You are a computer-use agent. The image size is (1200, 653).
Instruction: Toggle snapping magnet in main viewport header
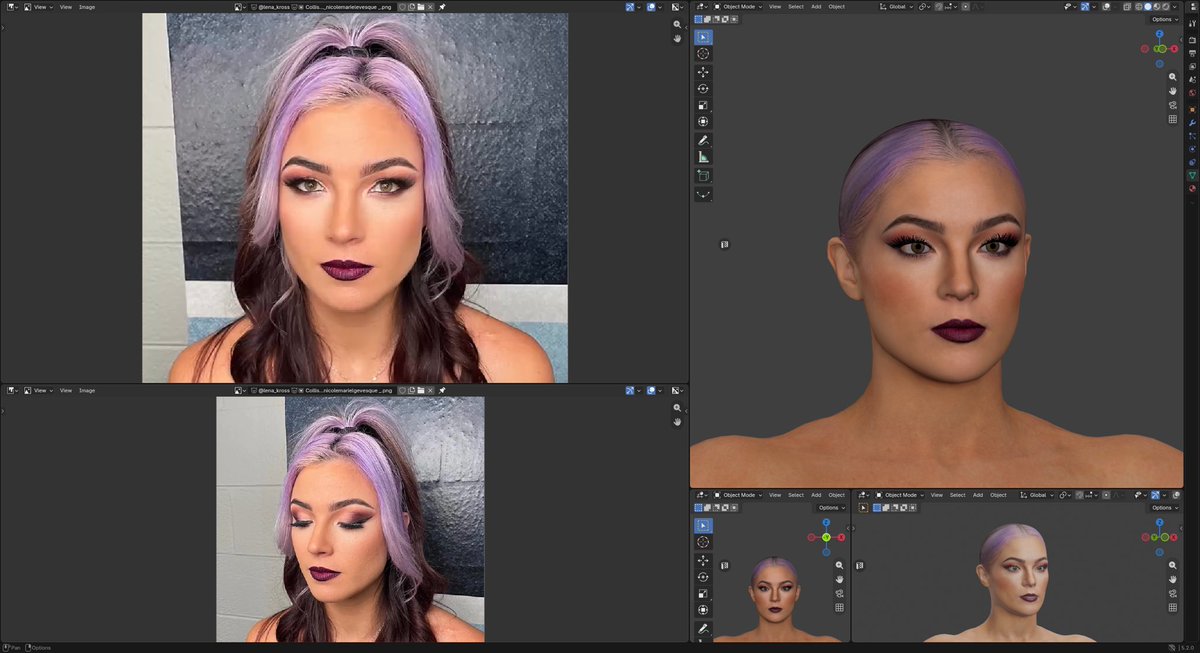[941, 7]
